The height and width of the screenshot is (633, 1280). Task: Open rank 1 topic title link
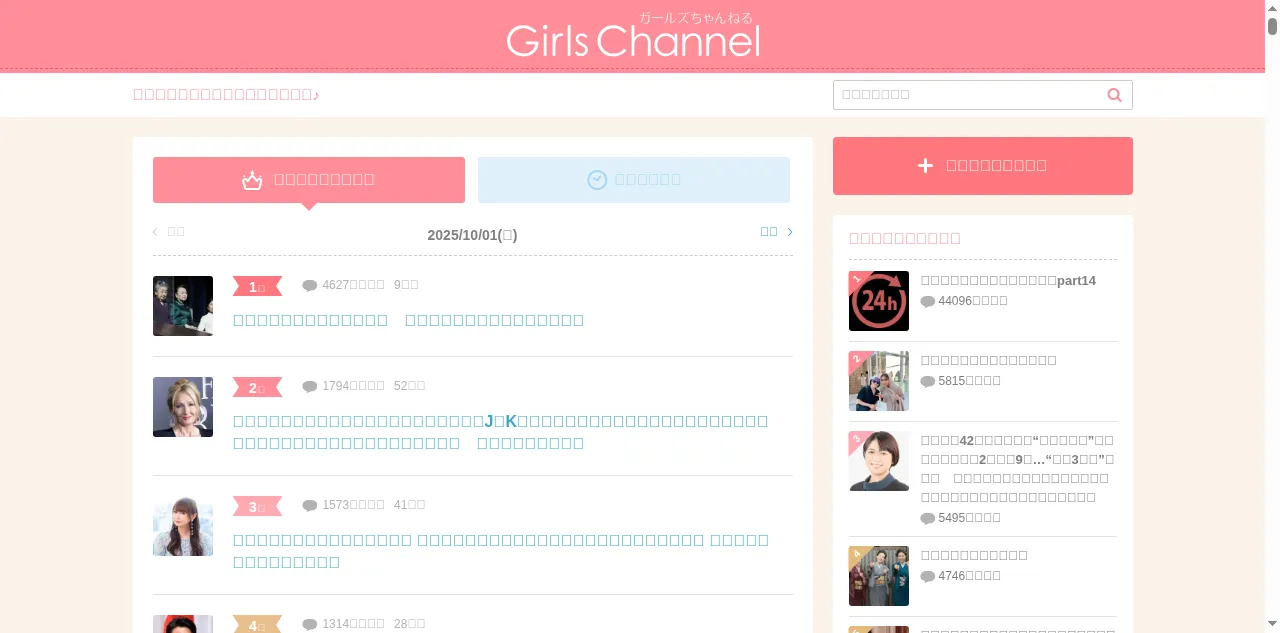click(408, 320)
